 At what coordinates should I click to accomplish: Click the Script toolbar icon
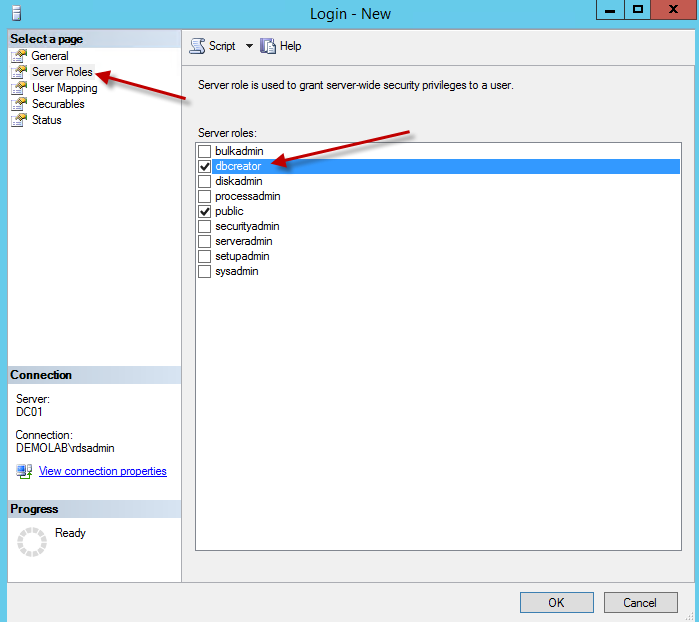coord(197,46)
